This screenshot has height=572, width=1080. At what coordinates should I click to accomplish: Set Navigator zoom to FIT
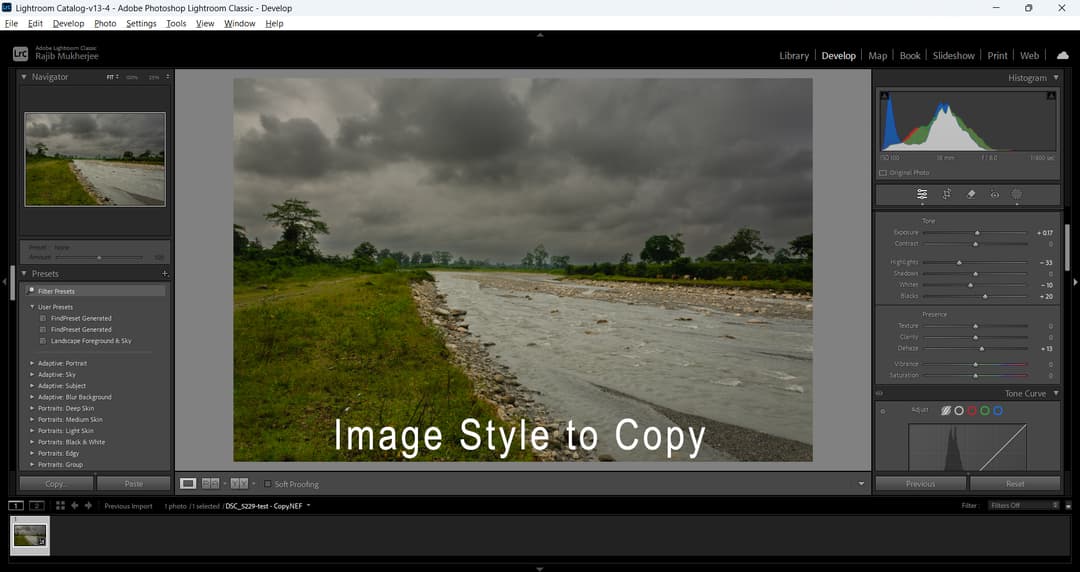[x=110, y=77]
